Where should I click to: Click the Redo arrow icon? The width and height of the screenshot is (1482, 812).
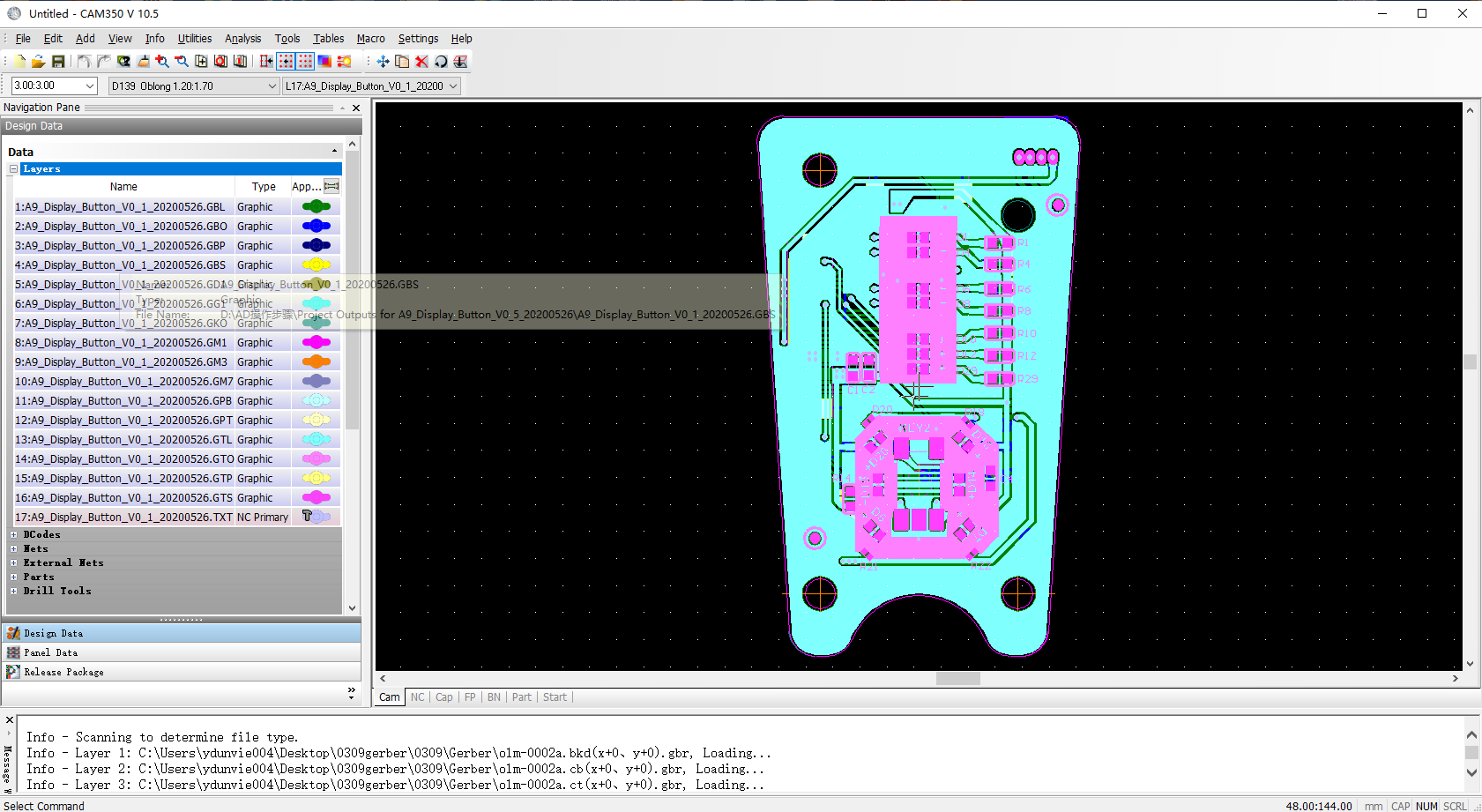click(103, 61)
